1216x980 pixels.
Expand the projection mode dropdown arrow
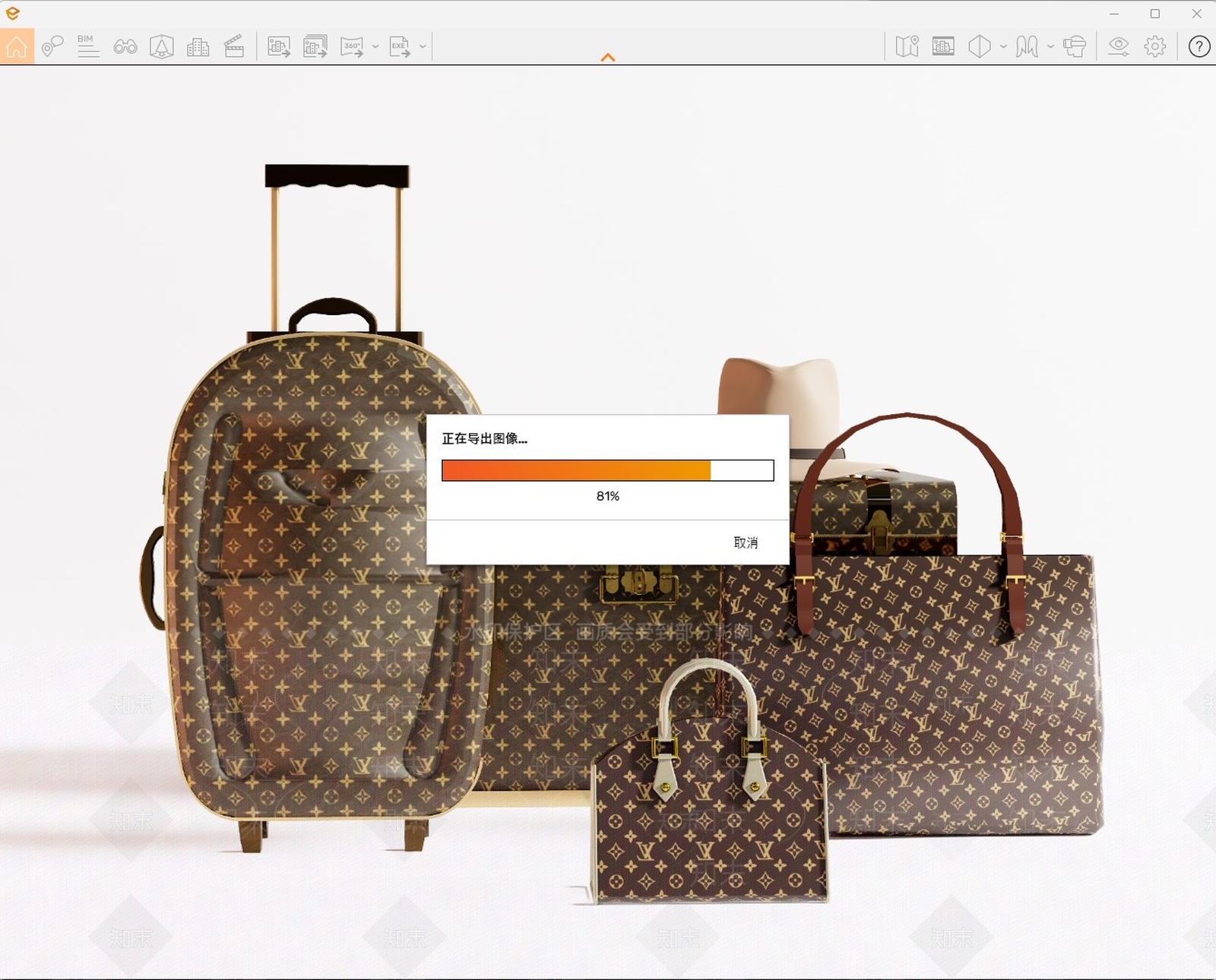pyautogui.click(x=1003, y=46)
